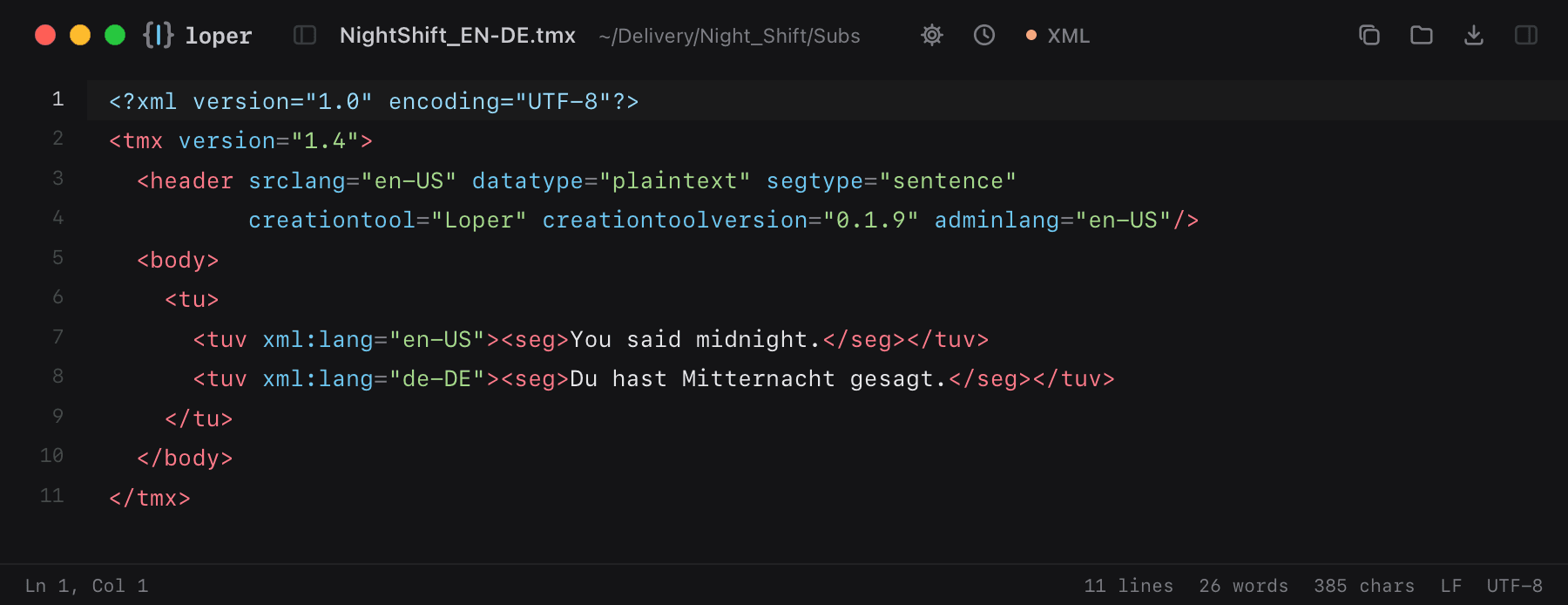Screen dimensions: 1568x605
Task: Click the datatype="plaintext" attribute
Action: click(611, 180)
